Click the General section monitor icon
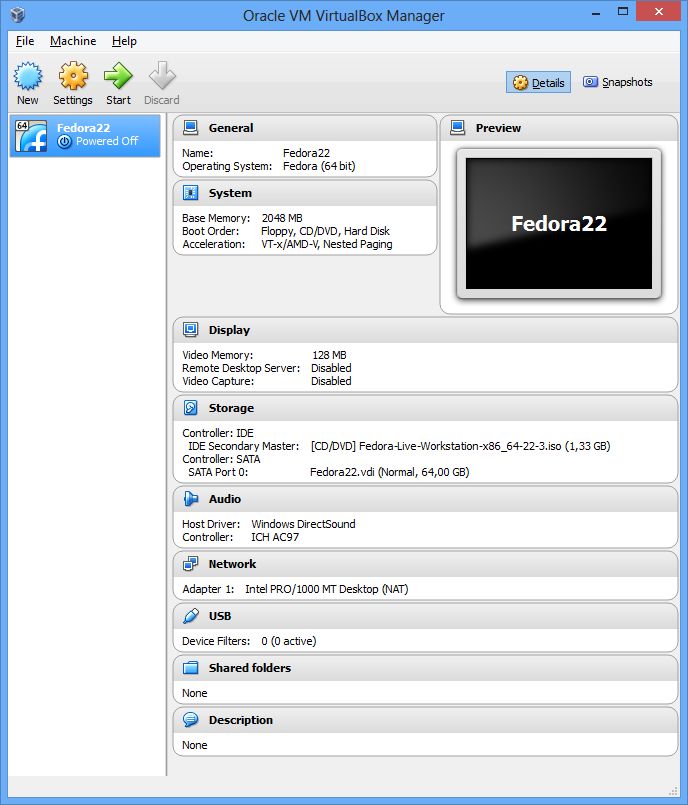Screen dimensions: 688x805 coord(190,128)
